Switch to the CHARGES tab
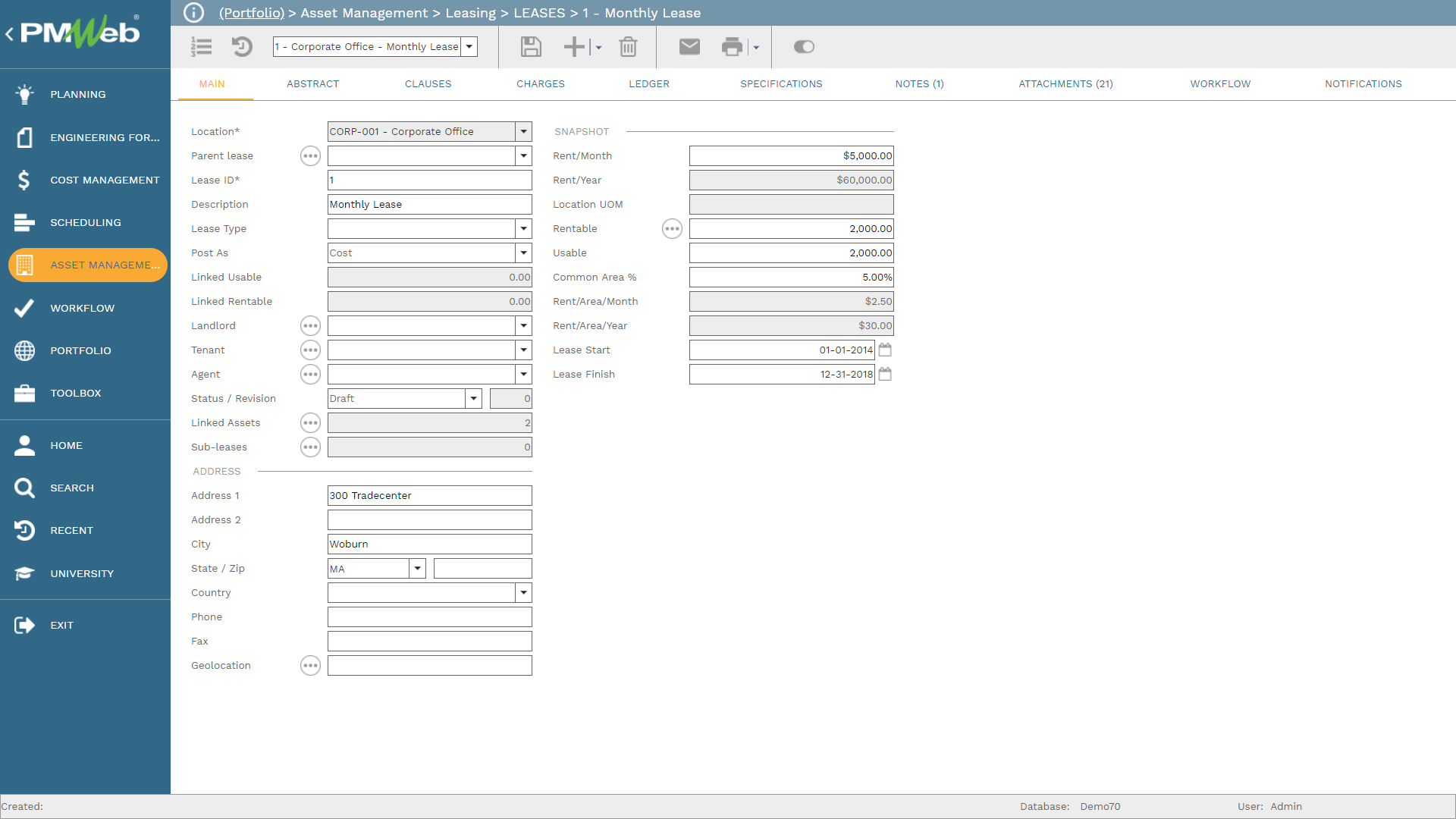 540,84
